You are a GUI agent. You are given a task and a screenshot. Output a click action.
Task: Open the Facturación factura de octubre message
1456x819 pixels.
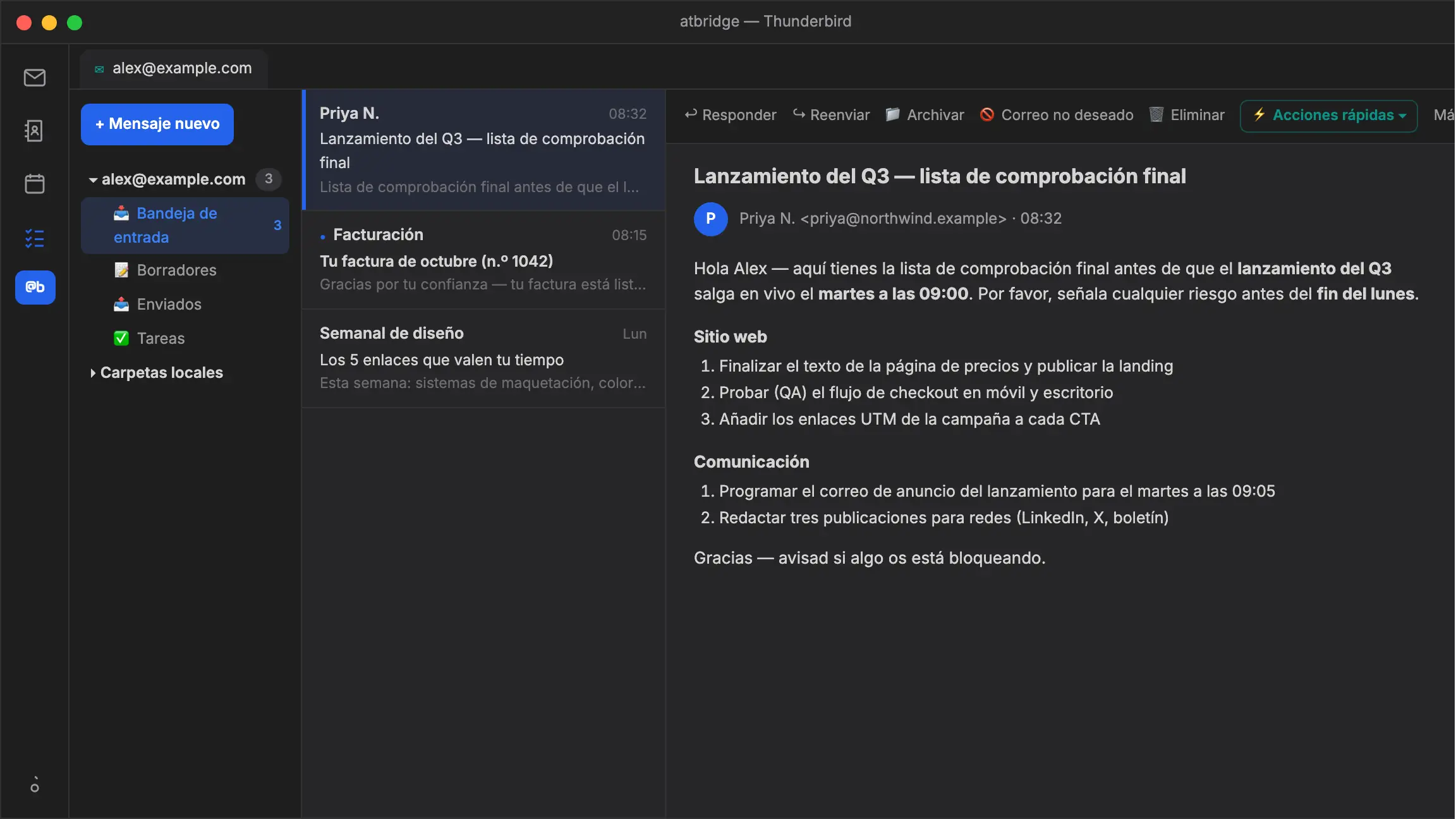pos(484,260)
